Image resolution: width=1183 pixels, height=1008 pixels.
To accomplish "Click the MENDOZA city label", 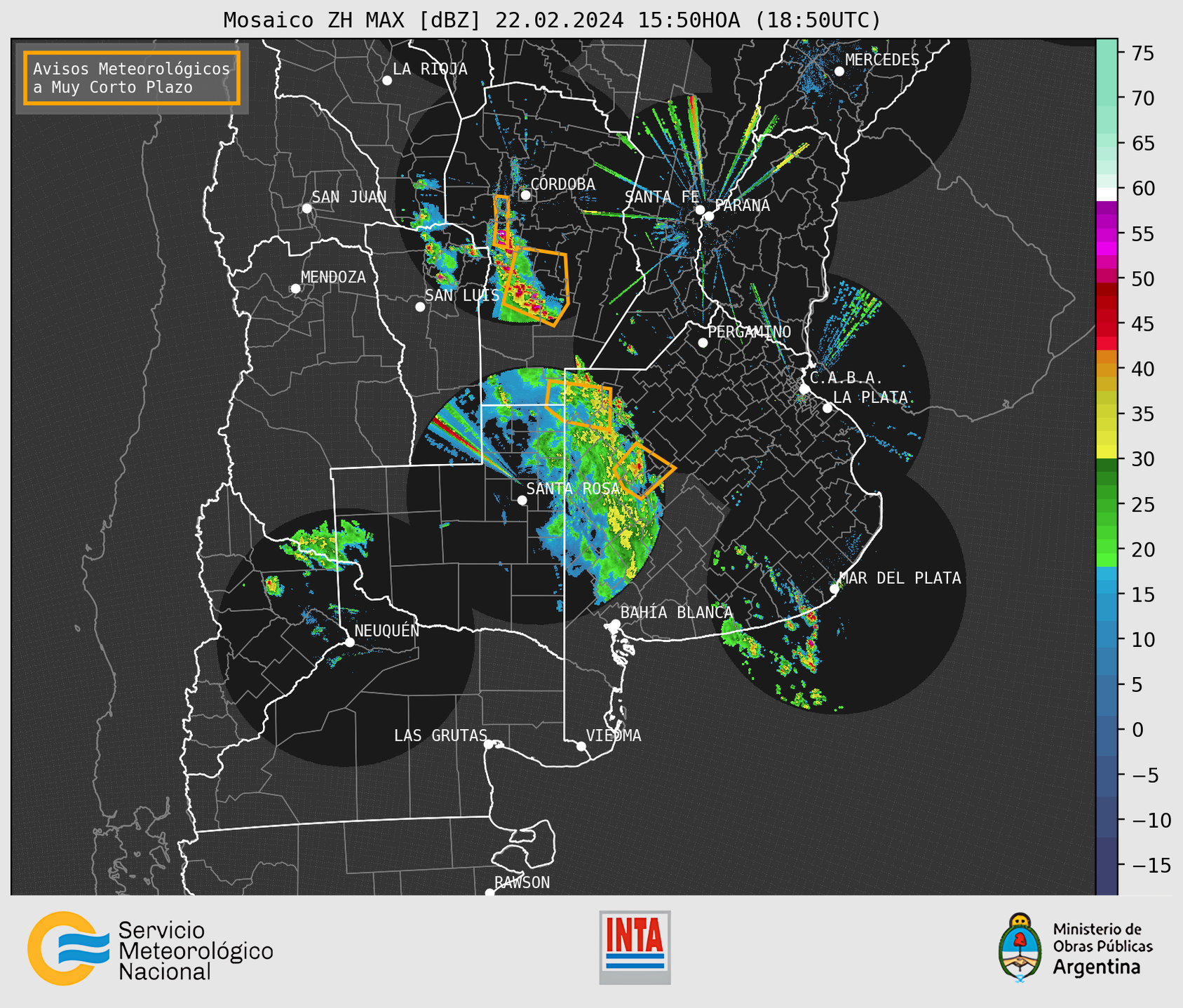I will tap(333, 277).
